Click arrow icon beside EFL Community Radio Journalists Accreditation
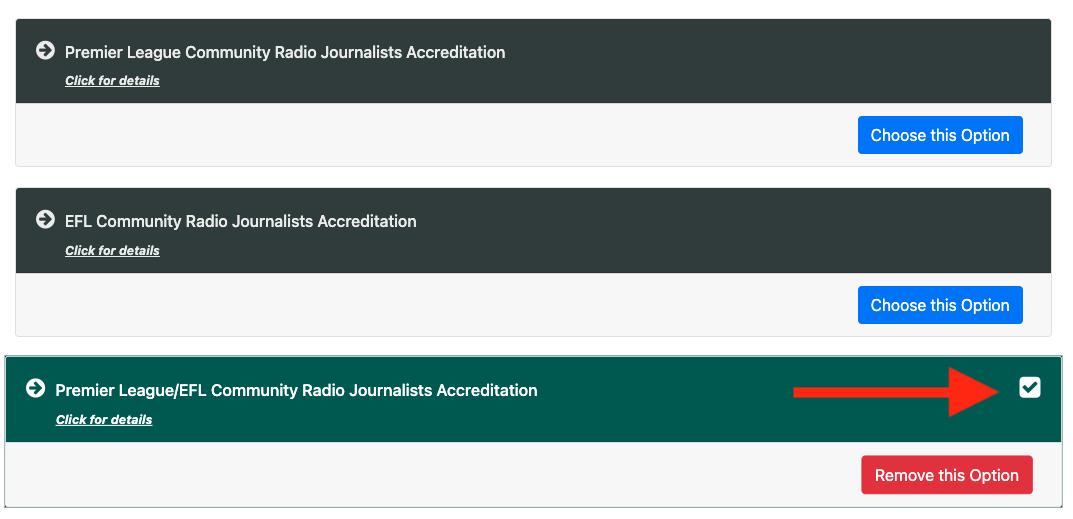The image size is (1073, 519). point(45,220)
